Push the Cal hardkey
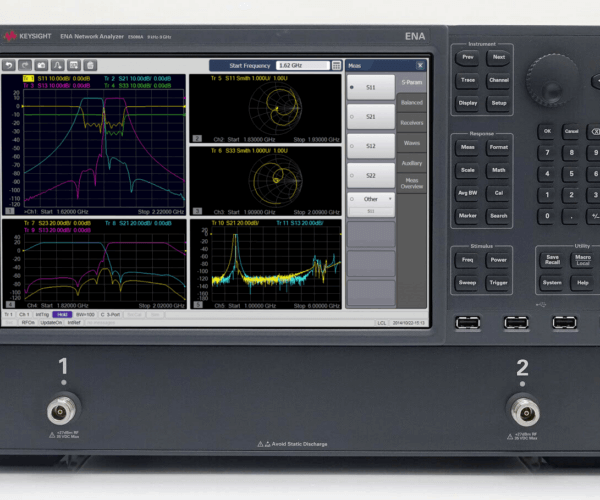 pyautogui.click(x=499, y=193)
